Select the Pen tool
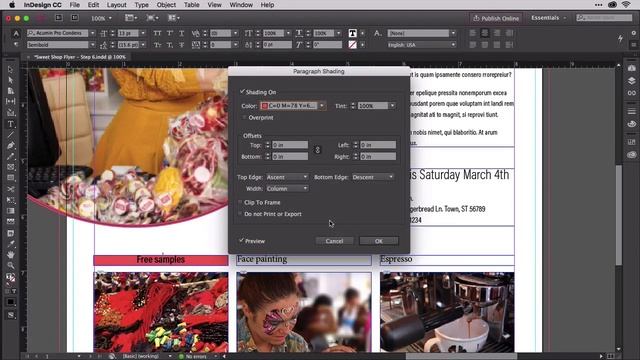This screenshot has width=640, height=360. 11,145
